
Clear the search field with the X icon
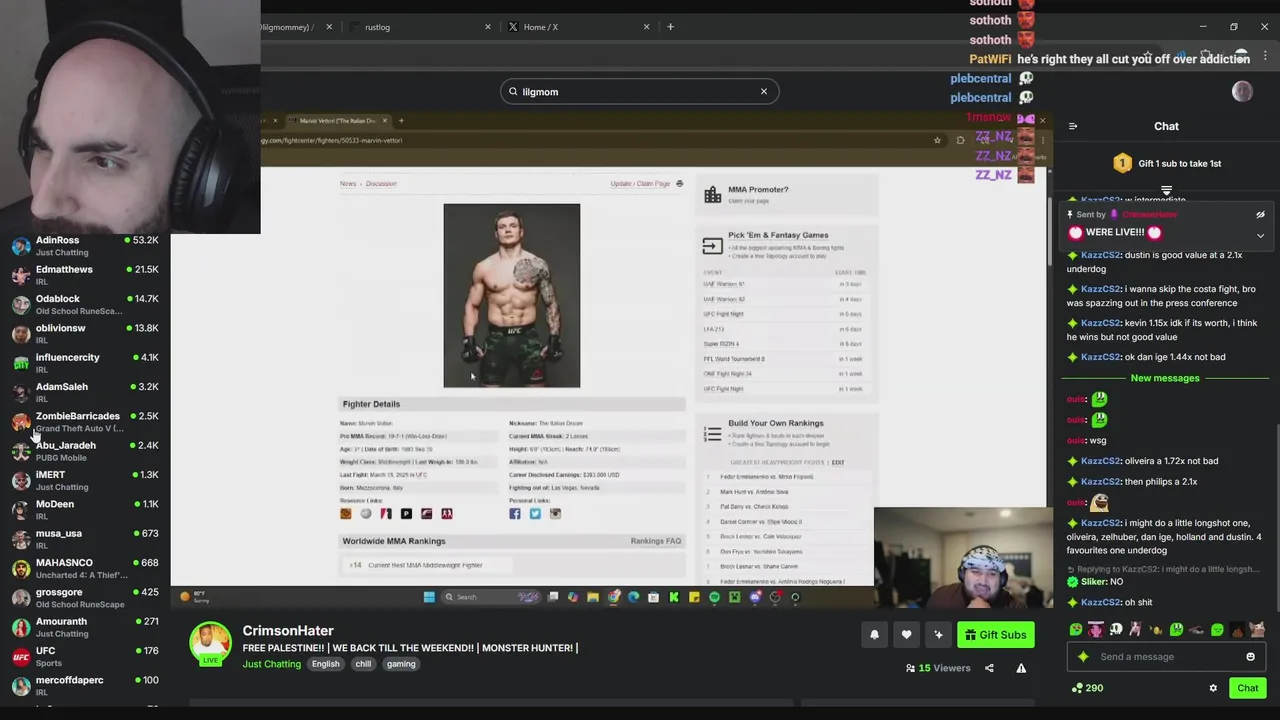click(x=764, y=92)
